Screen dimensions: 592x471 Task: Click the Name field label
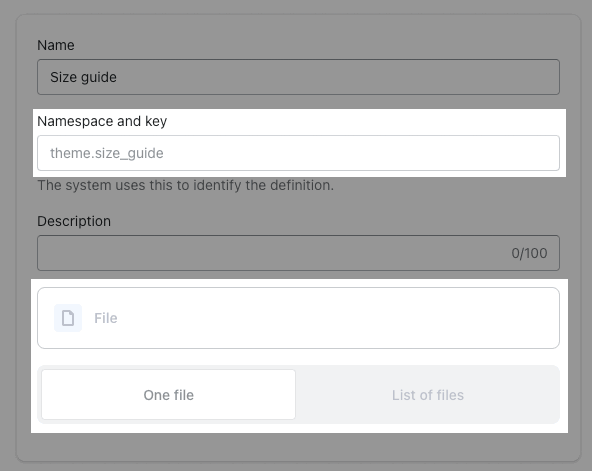(56, 45)
